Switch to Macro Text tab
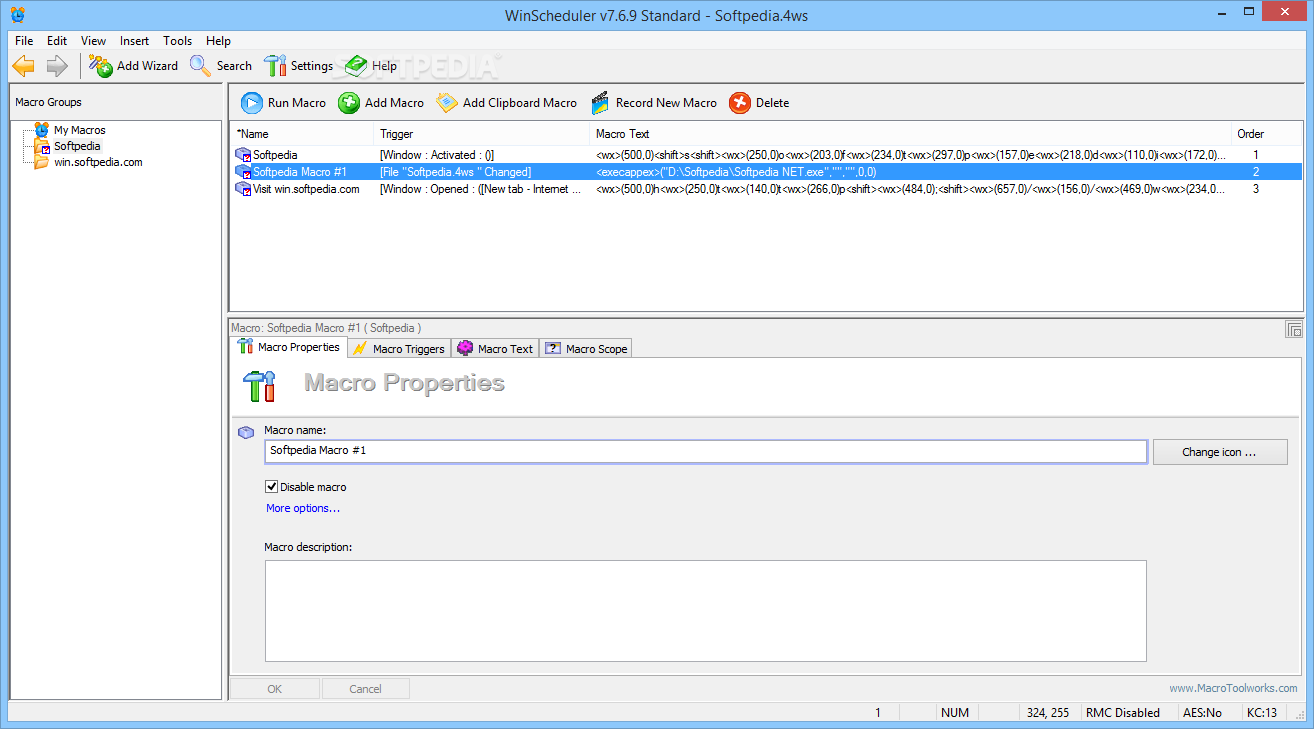Image resolution: width=1314 pixels, height=729 pixels. [x=495, y=348]
